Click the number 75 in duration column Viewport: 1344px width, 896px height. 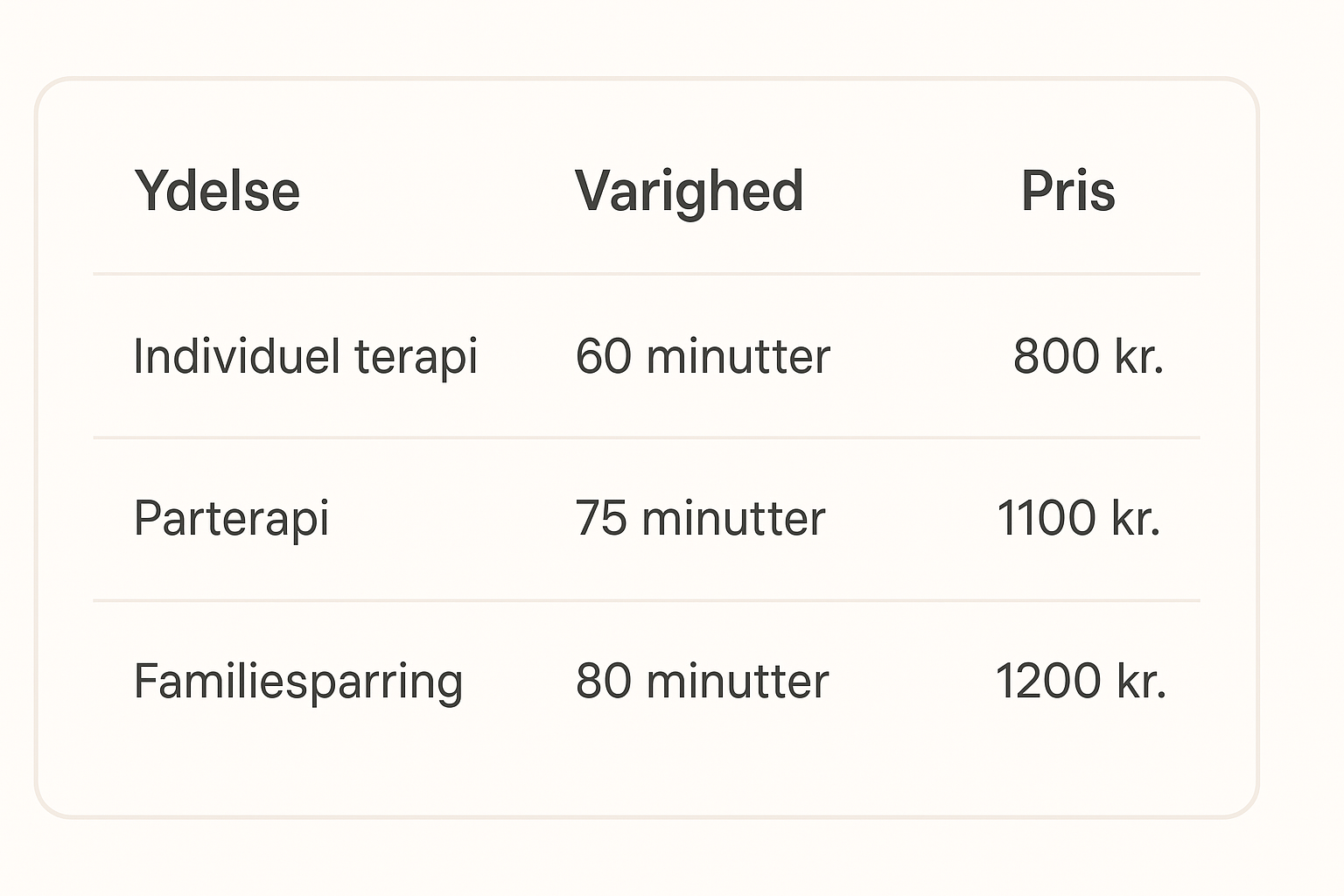pos(602,518)
